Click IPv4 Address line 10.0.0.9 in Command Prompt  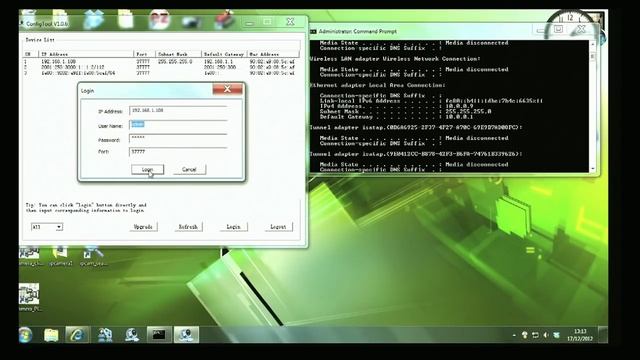coord(396,106)
